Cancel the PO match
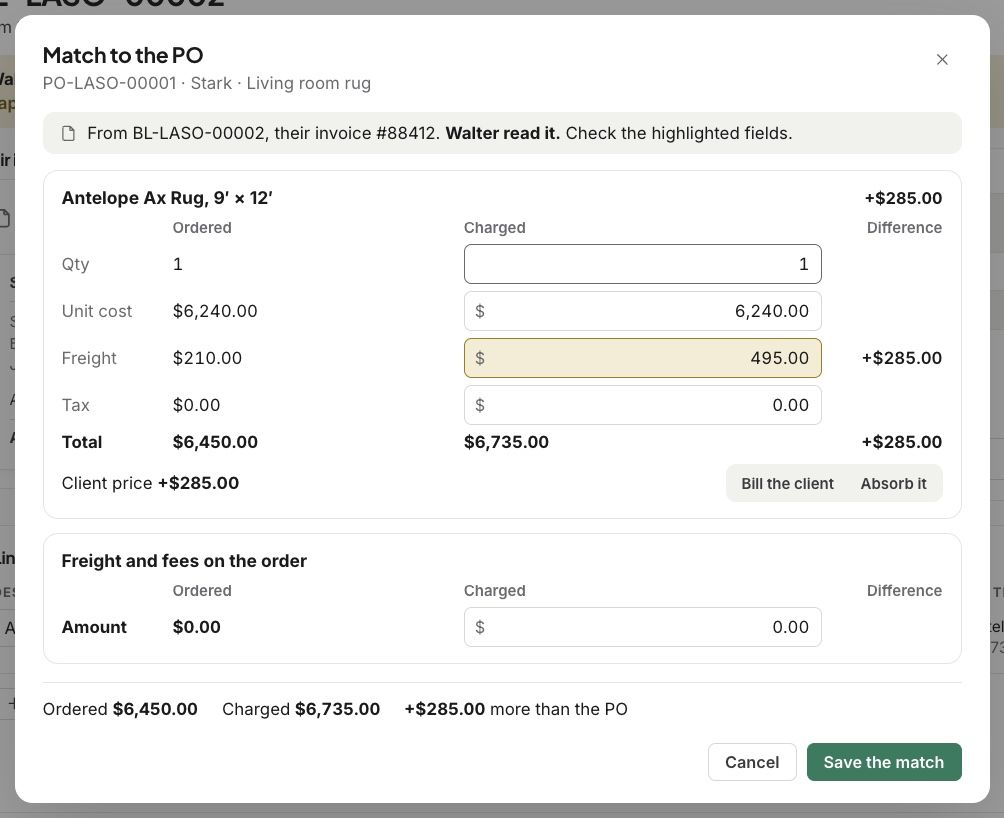1004x818 pixels. pyautogui.click(x=752, y=762)
